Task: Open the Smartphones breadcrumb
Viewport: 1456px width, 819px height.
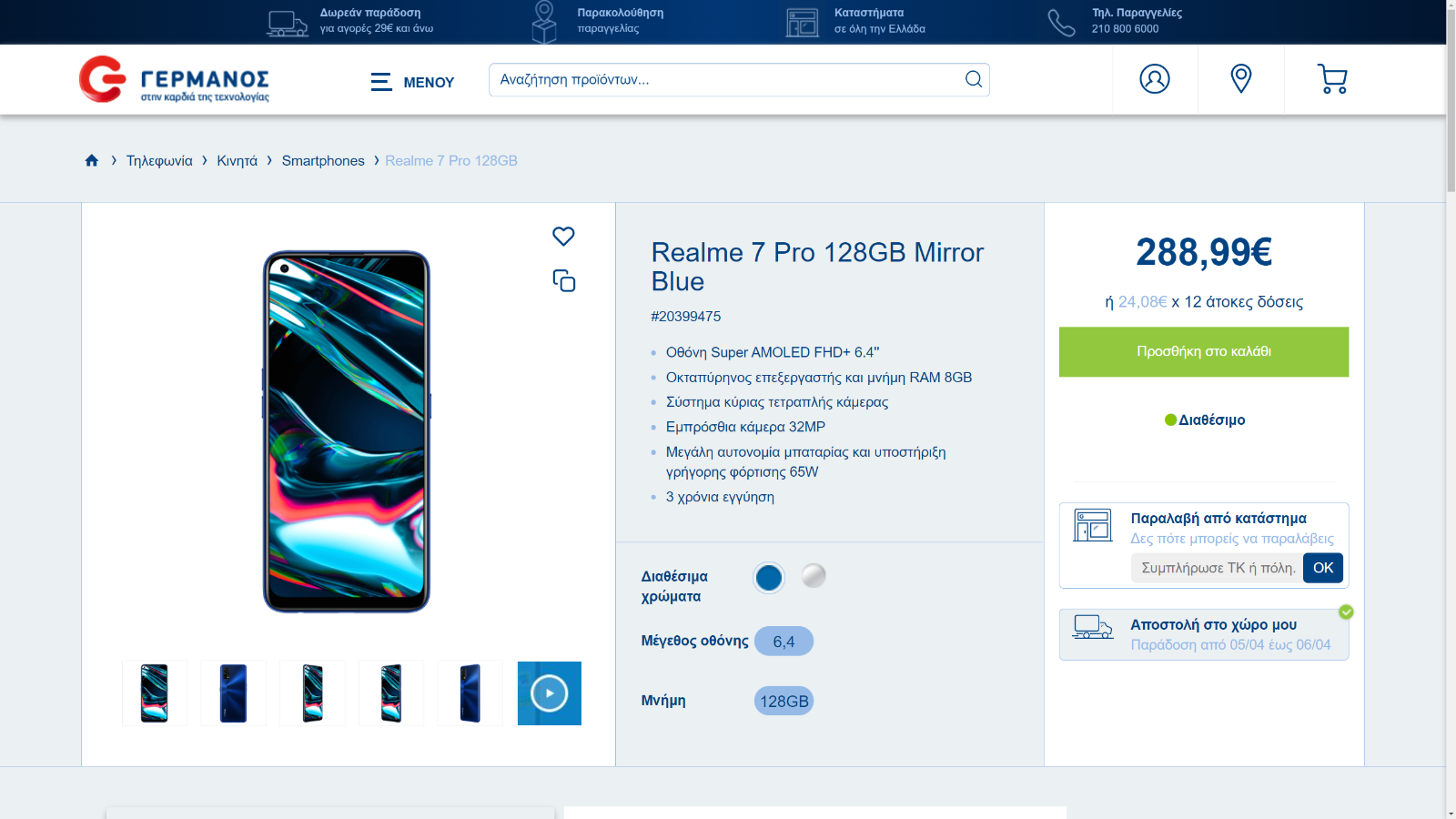Action: point(323,161)
